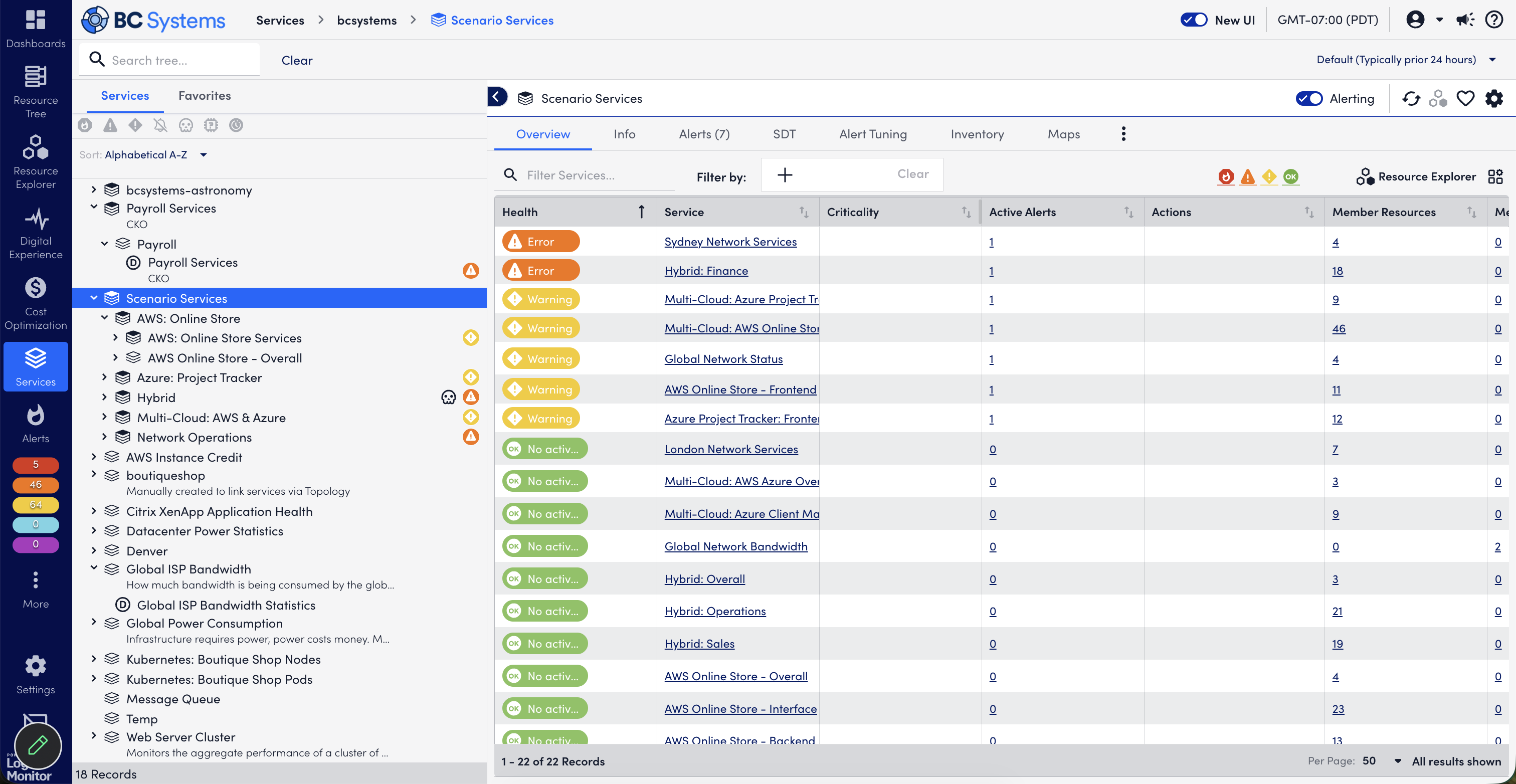Toggle OK status filter in table toolbar

coord(1290,176)
